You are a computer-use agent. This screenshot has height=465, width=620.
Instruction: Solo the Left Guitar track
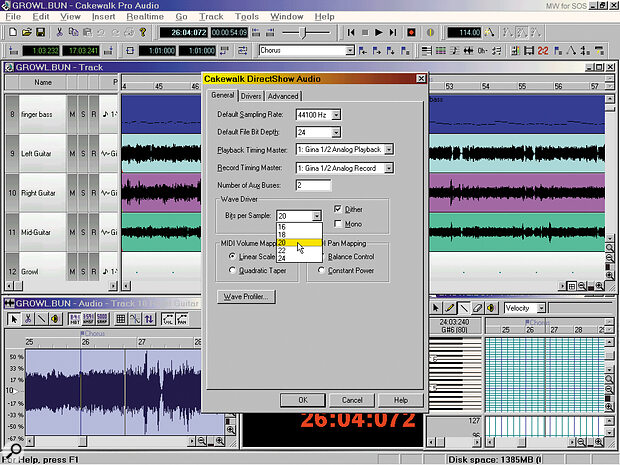tap(83, 153)
